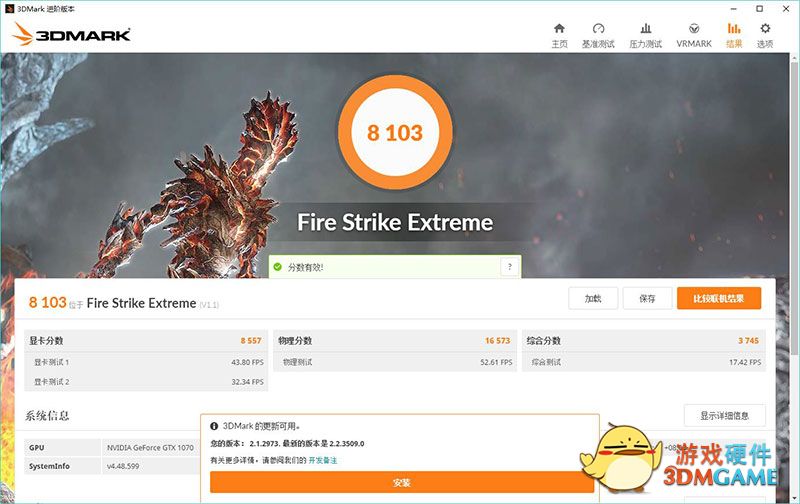The width and height of the screenshot is (800, 504).
Task: Click the 保存 (Save) button
Action: pos(647,298)
